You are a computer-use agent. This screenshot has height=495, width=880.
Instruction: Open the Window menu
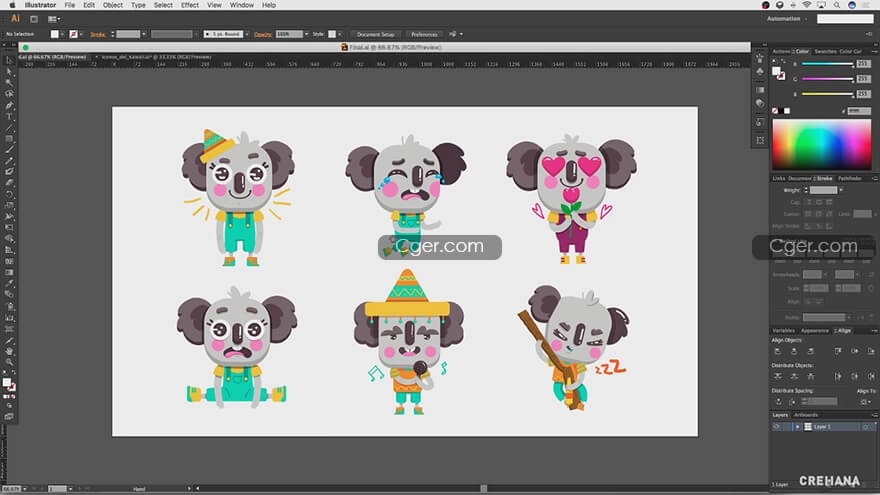242,5
